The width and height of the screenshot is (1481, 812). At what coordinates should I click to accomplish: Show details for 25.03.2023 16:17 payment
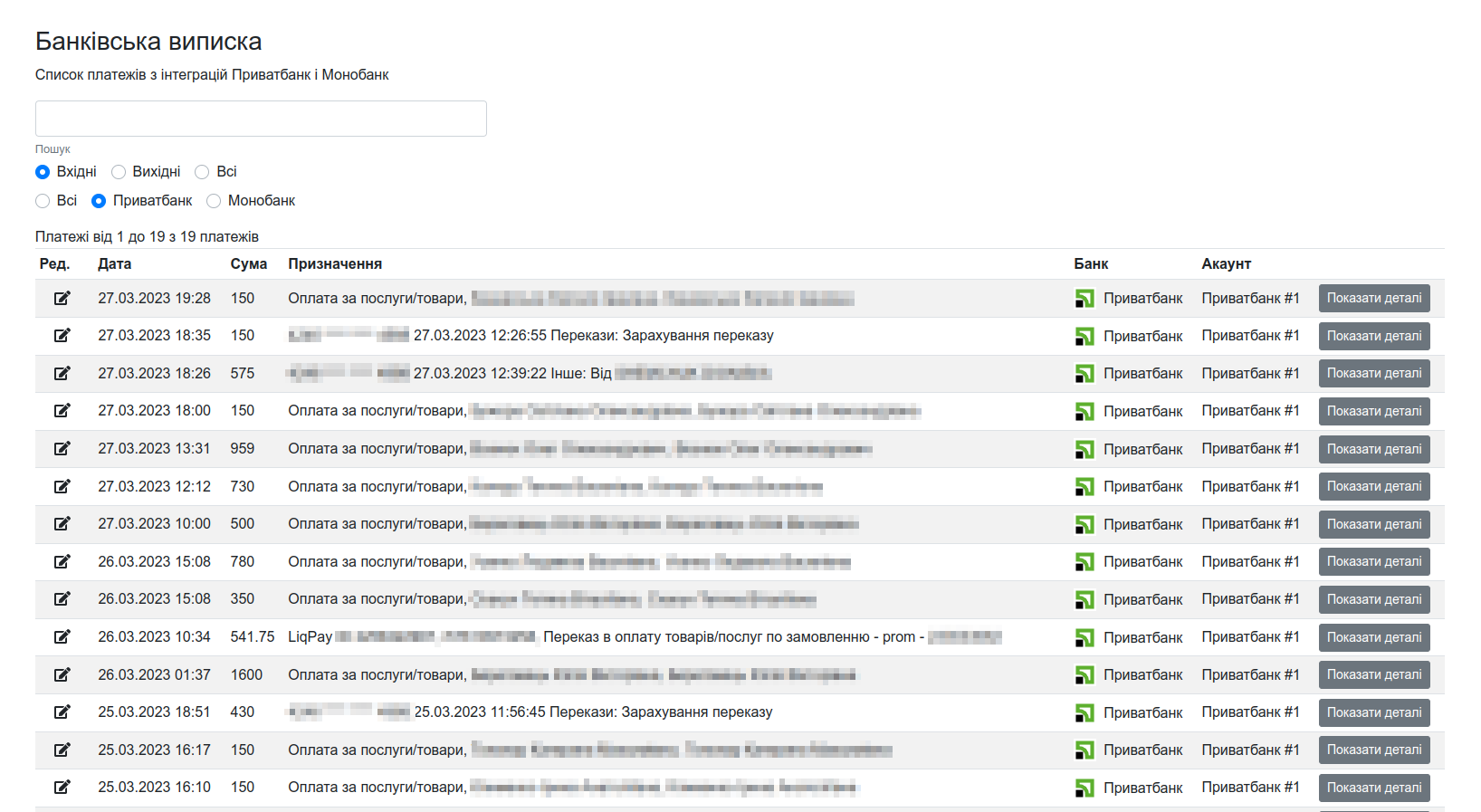pos(1374,750)
